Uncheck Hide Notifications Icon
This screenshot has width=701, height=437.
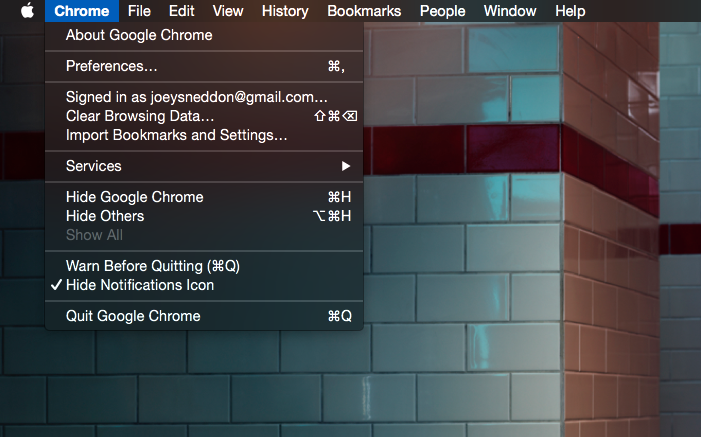coord(140,285)
